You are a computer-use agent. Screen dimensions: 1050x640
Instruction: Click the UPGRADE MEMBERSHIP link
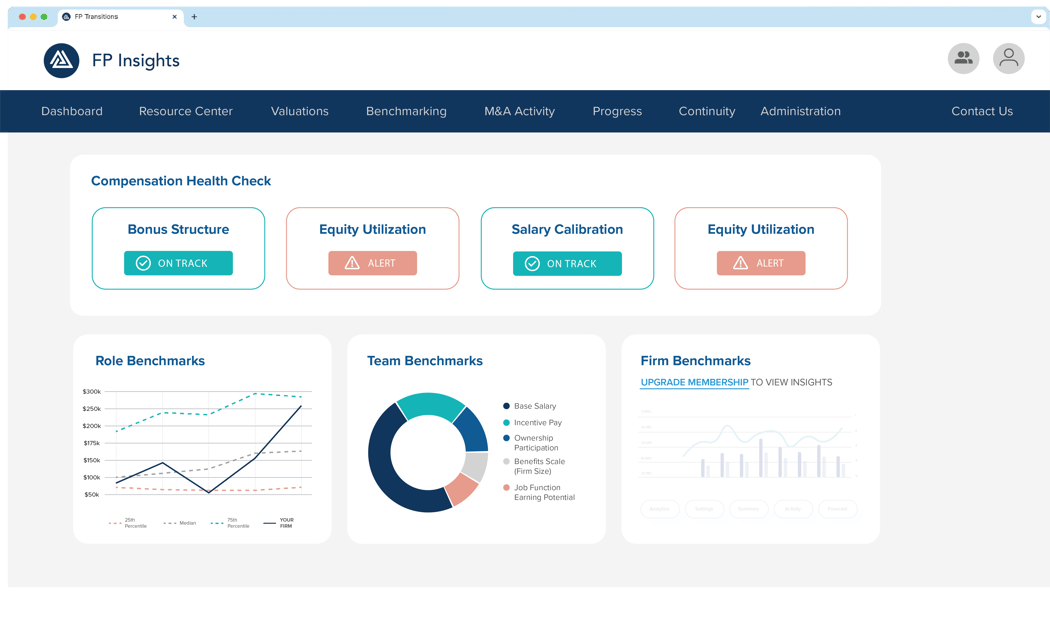pyautogui.click(x=694, y=382)
